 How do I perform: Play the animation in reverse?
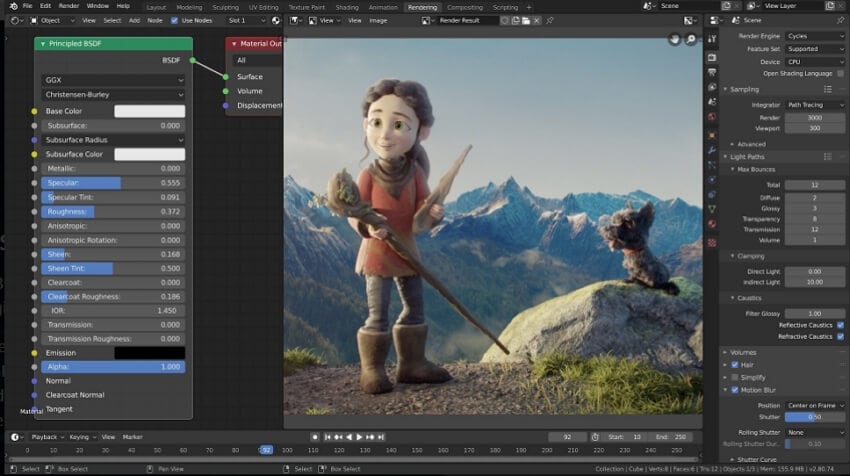[x=349, y=437]
